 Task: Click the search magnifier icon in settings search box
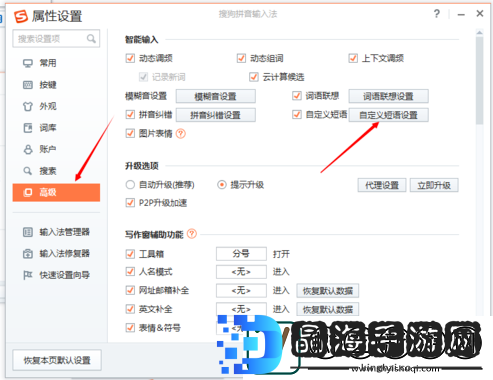(91, 39)
